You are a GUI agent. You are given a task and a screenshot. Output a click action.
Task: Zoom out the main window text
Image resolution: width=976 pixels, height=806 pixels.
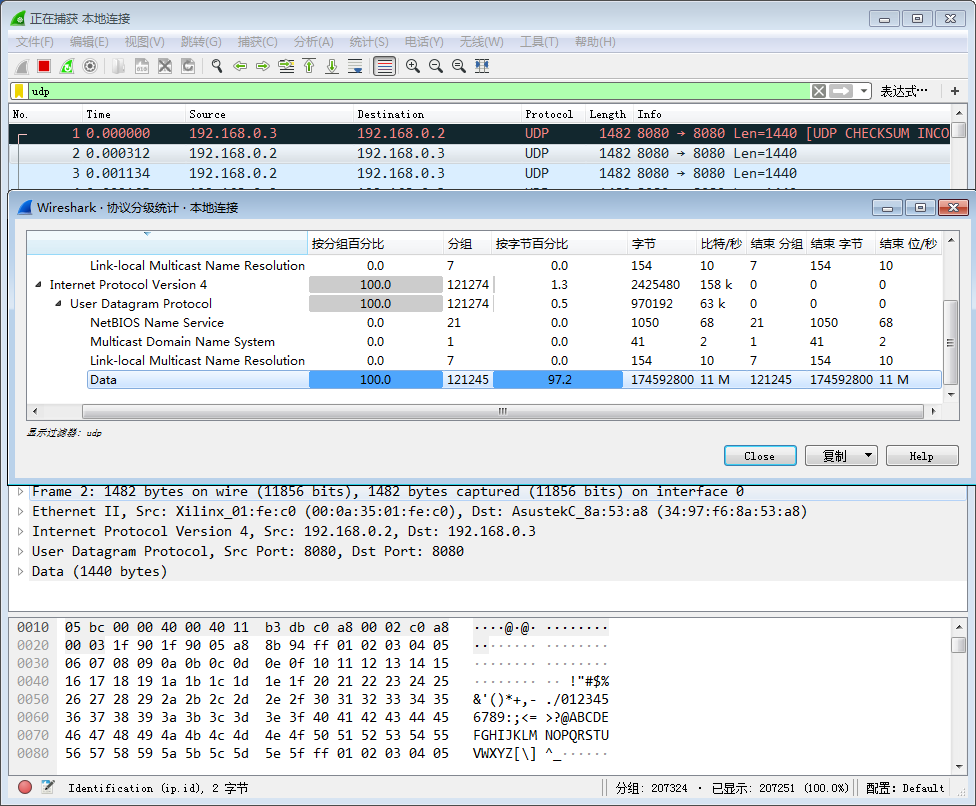[436, 66]
